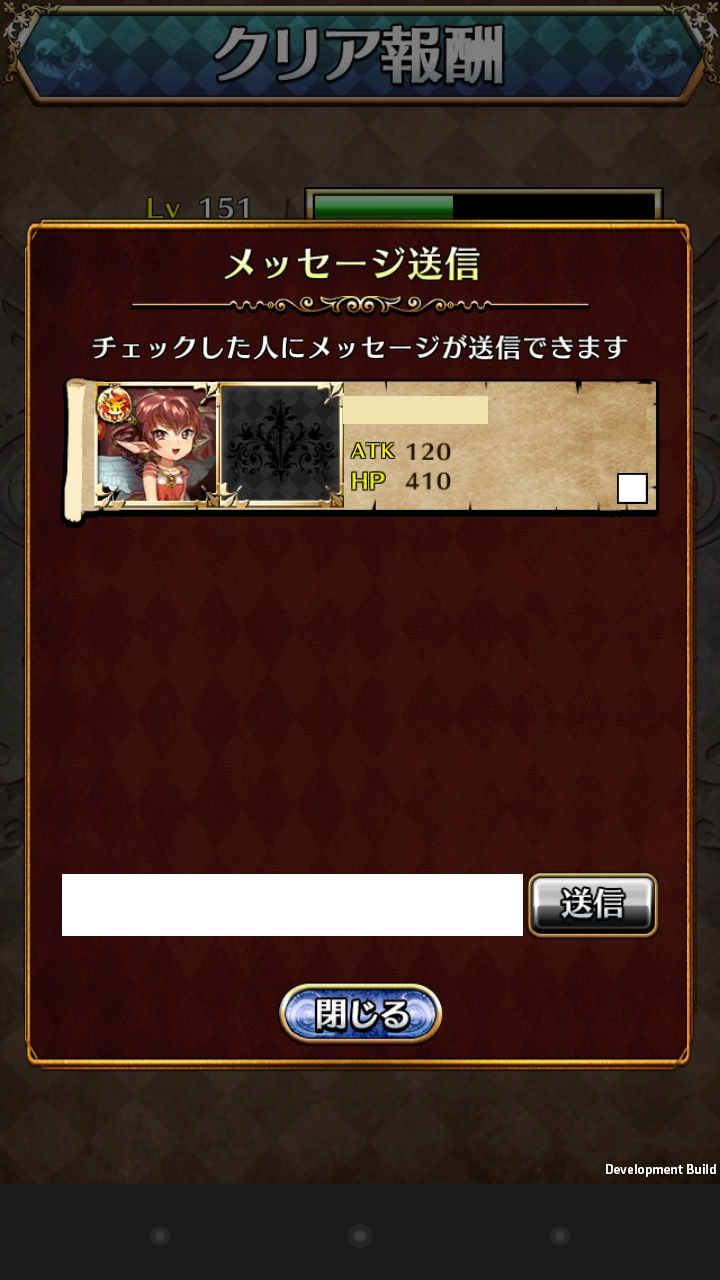Click the メッセージ送信 dialog heading
This screenshot has height=1280, width=720.
tap(352, 264)
